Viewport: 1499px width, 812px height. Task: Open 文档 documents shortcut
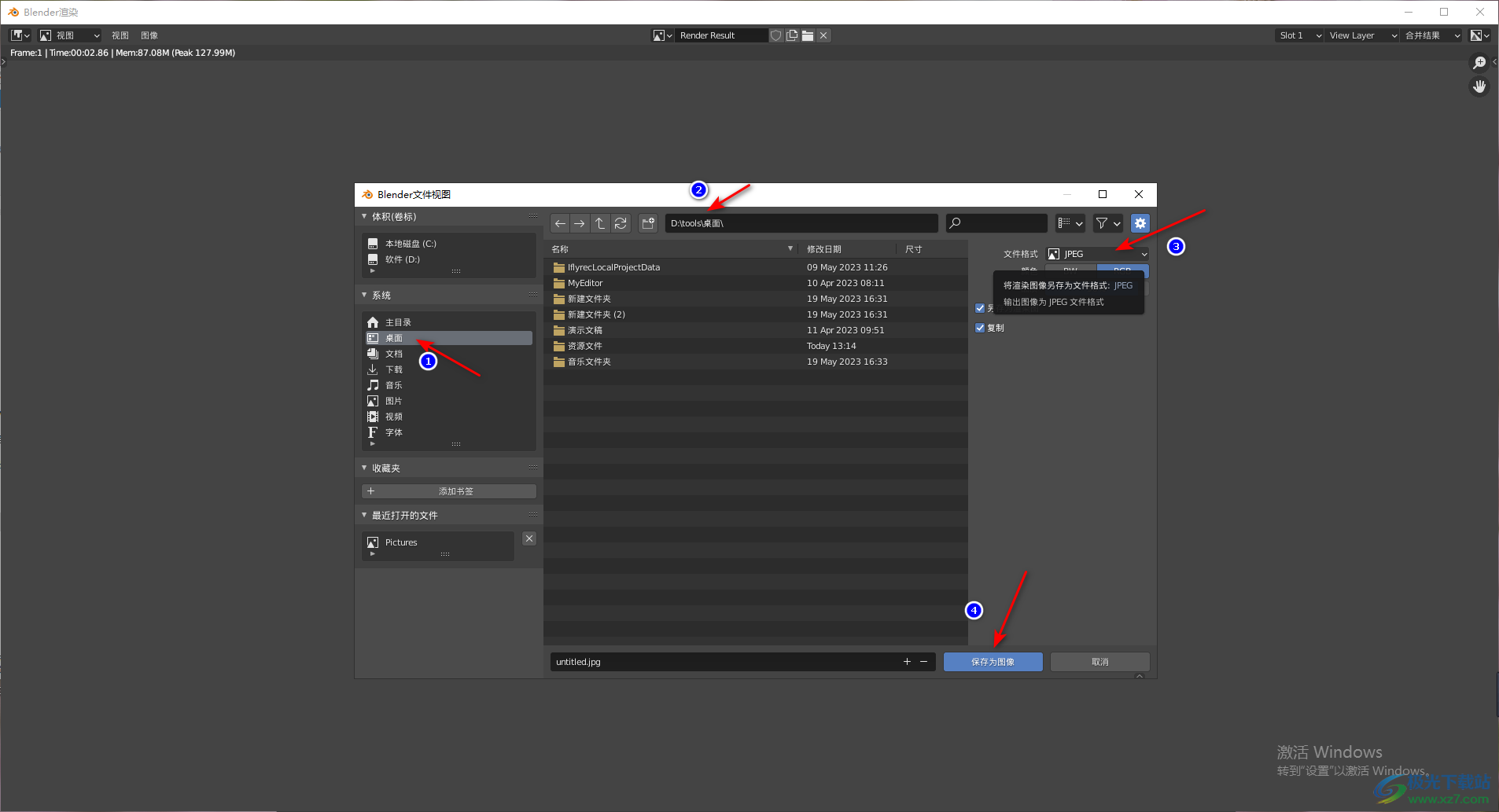(x=448, y=354)
